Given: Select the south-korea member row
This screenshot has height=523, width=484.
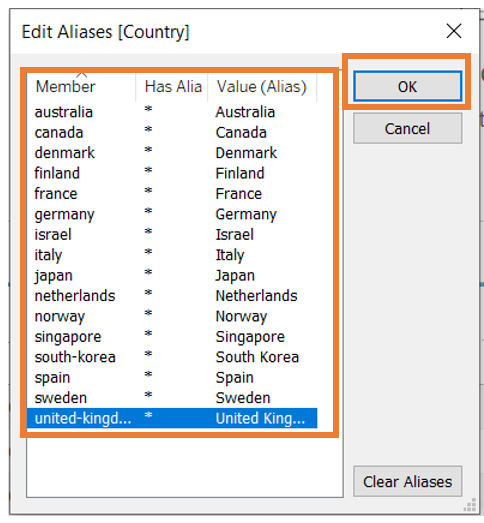Looking at the screenshot, I should click(x=172, y=357).
